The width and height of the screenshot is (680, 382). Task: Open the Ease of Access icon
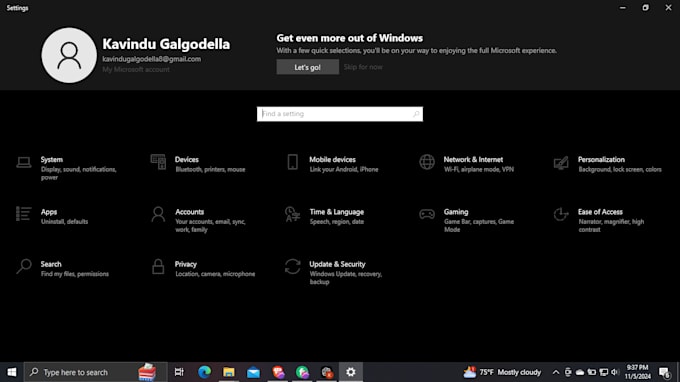pyautogui.click(x=561, y=214)
